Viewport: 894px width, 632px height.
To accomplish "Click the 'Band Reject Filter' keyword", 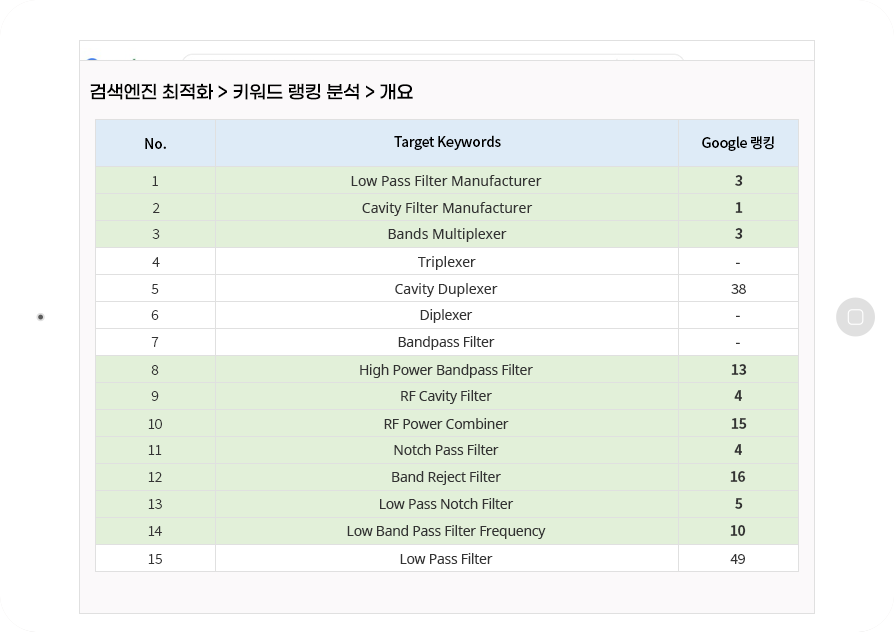I will point(446,477).
